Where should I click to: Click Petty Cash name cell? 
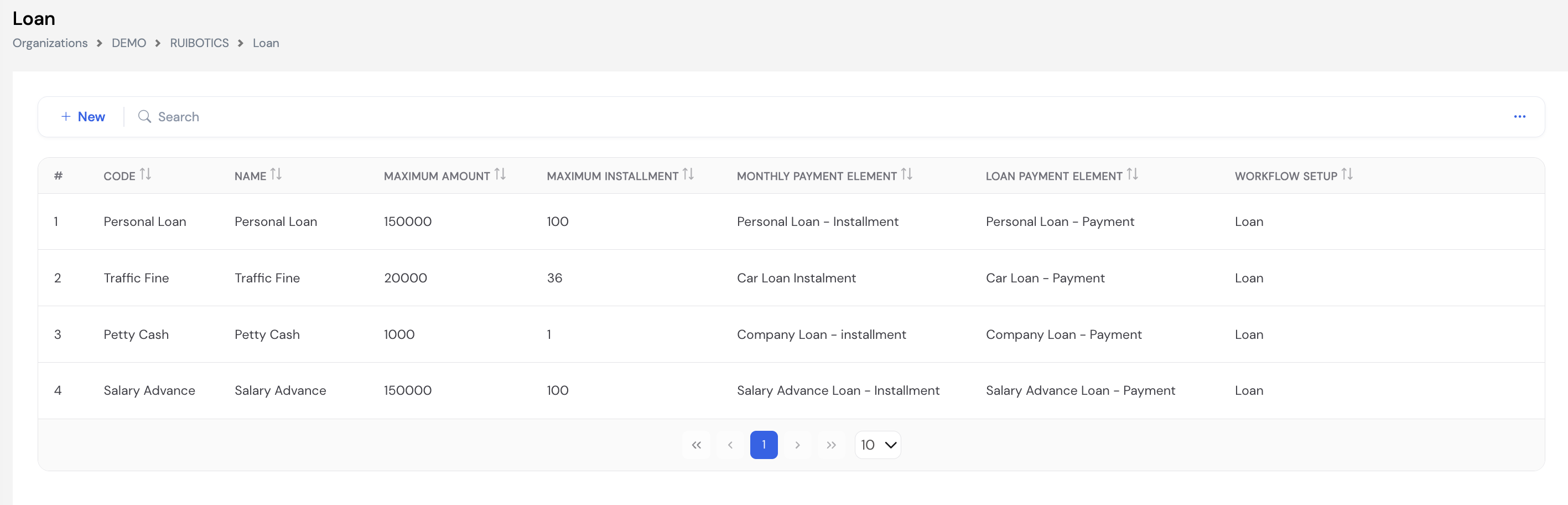tap(267, 334)
